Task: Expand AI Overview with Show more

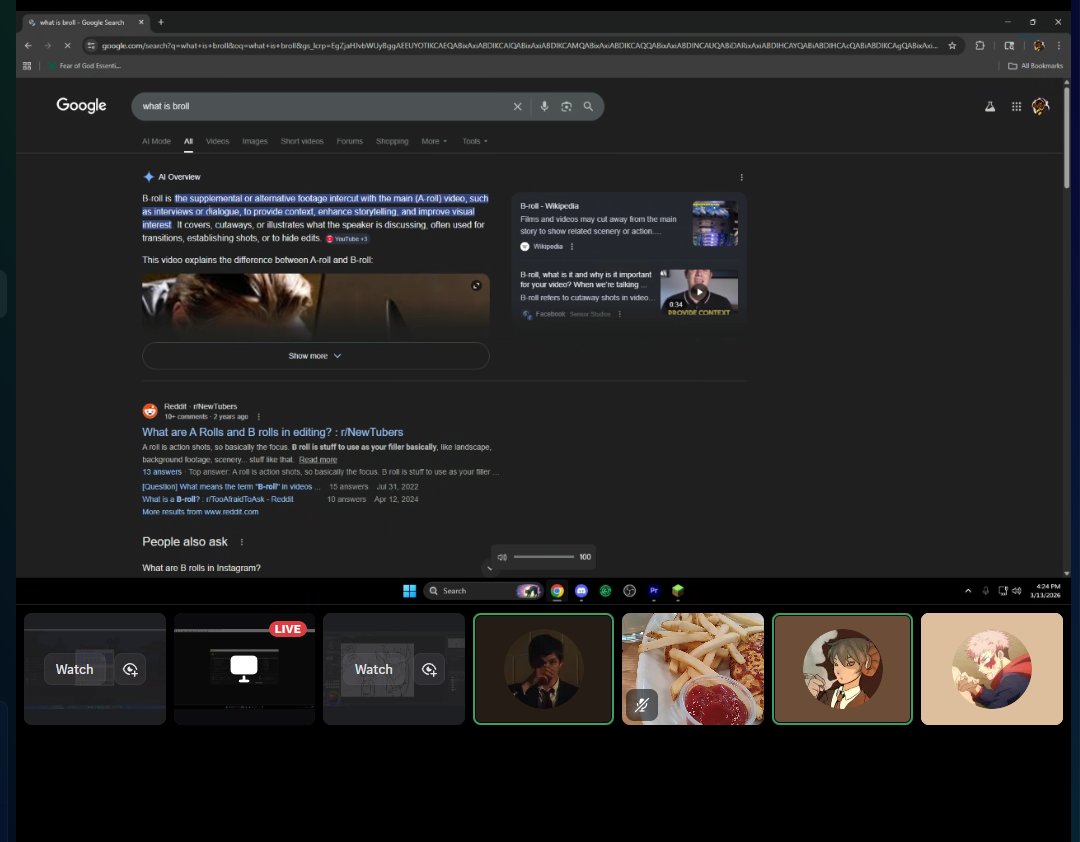Action: pyautogui.click(x=315, y=356)
